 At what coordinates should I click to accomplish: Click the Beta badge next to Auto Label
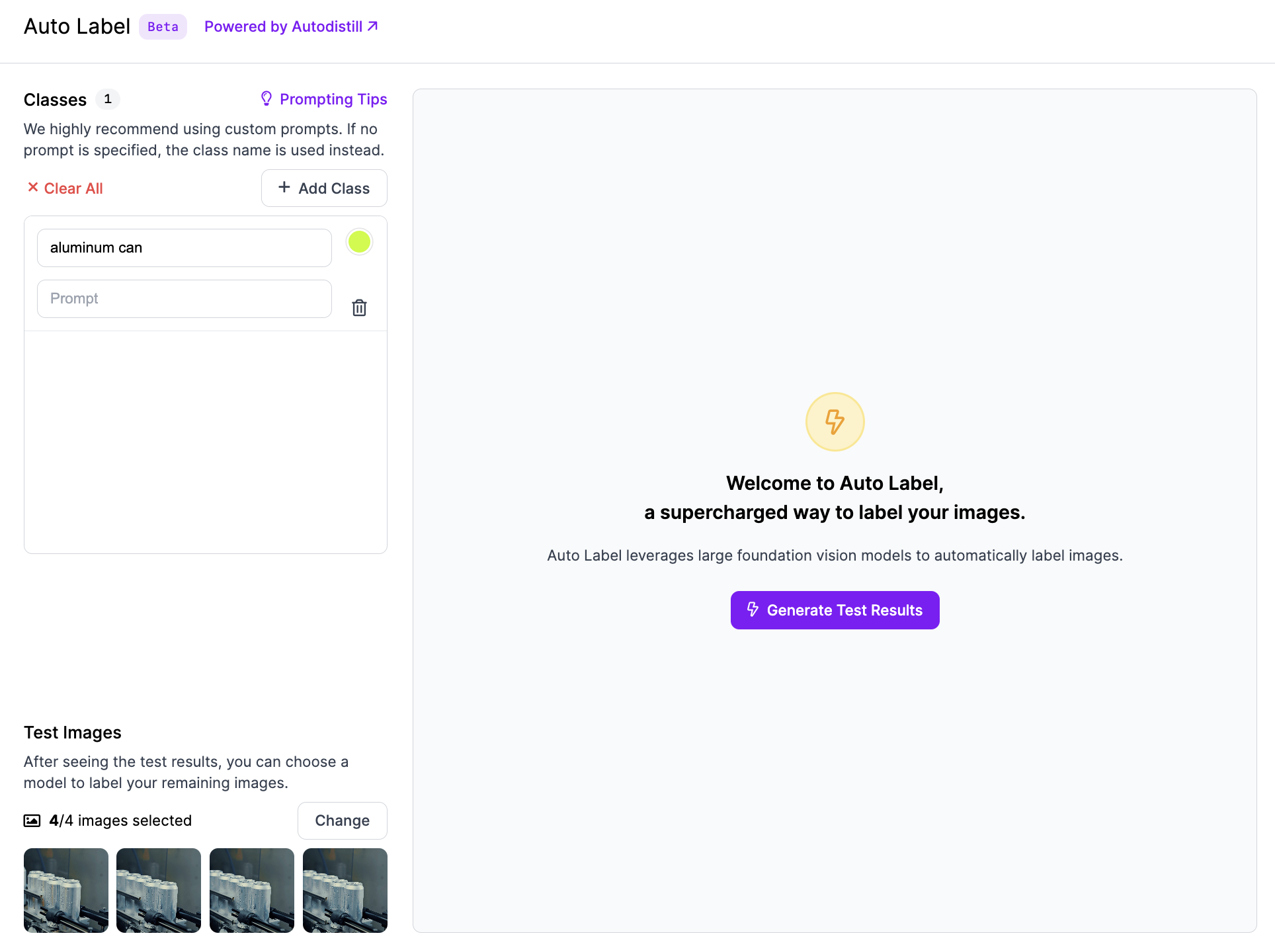163,26
